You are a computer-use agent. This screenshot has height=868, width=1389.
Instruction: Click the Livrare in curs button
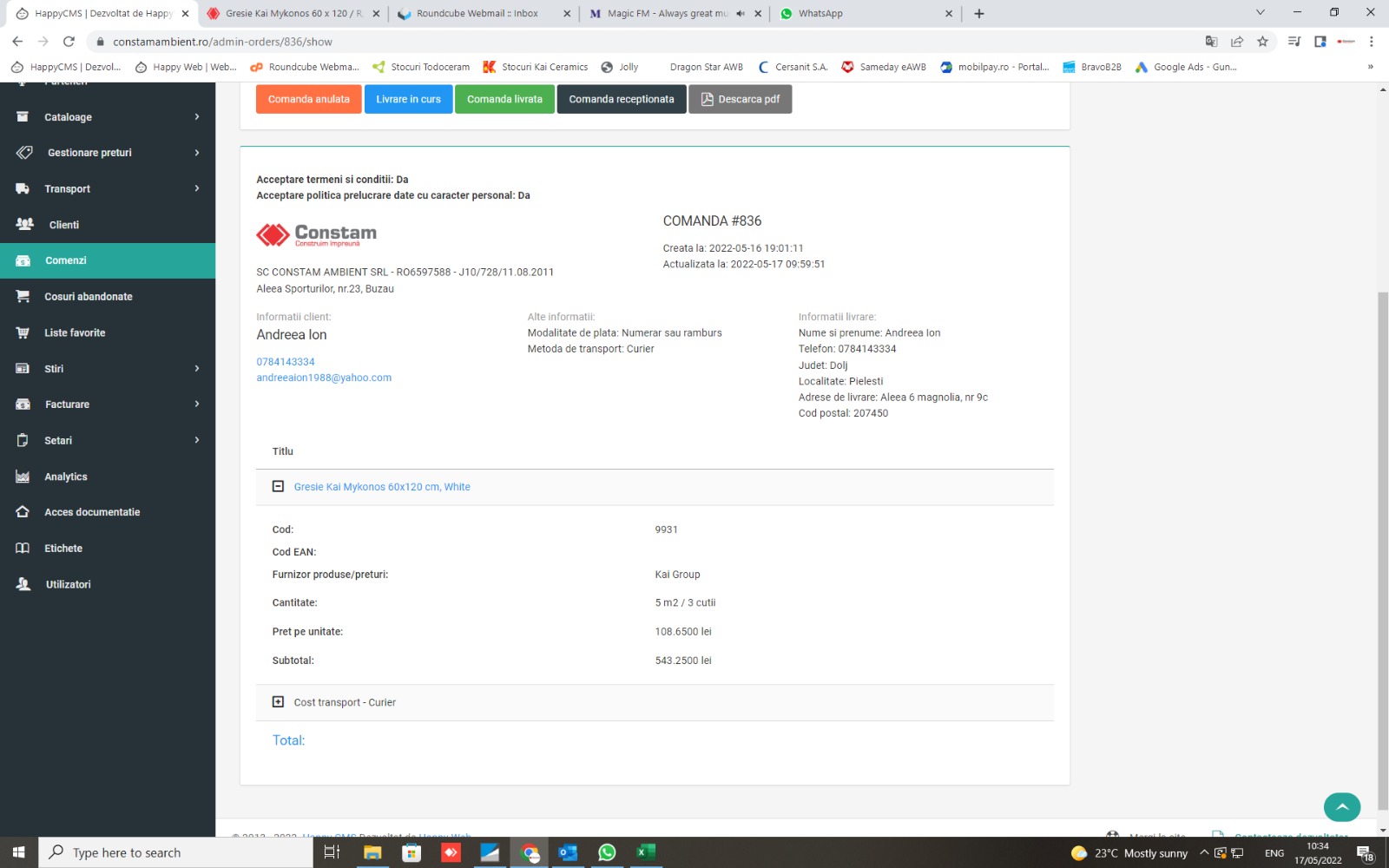click(x=408, y=99)
